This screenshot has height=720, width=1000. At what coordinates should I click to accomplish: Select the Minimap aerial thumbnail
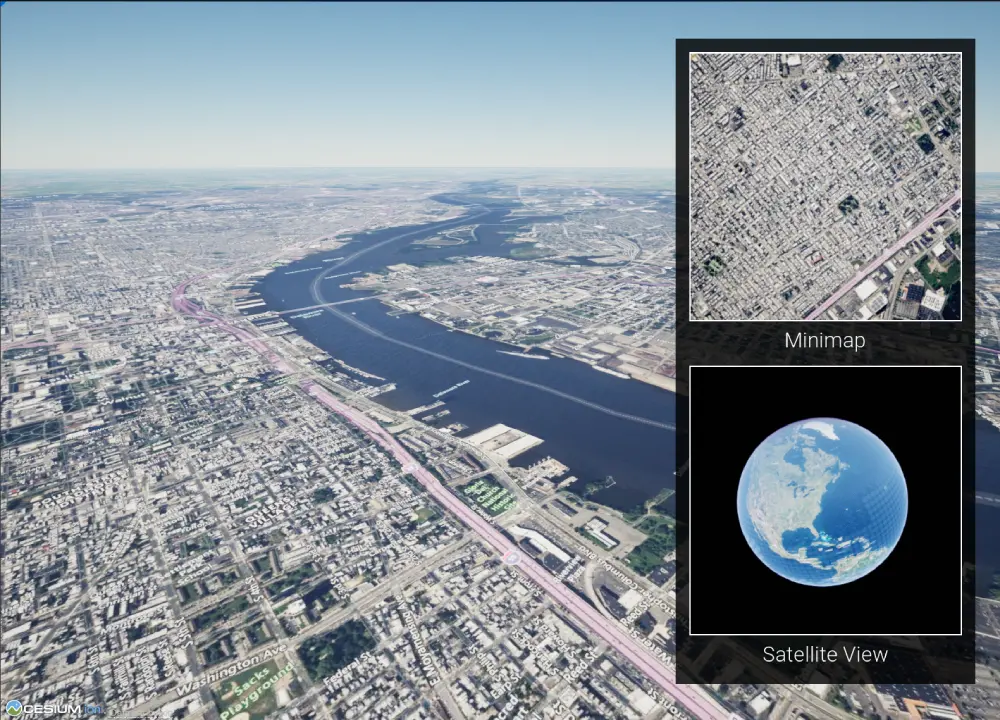825,186
